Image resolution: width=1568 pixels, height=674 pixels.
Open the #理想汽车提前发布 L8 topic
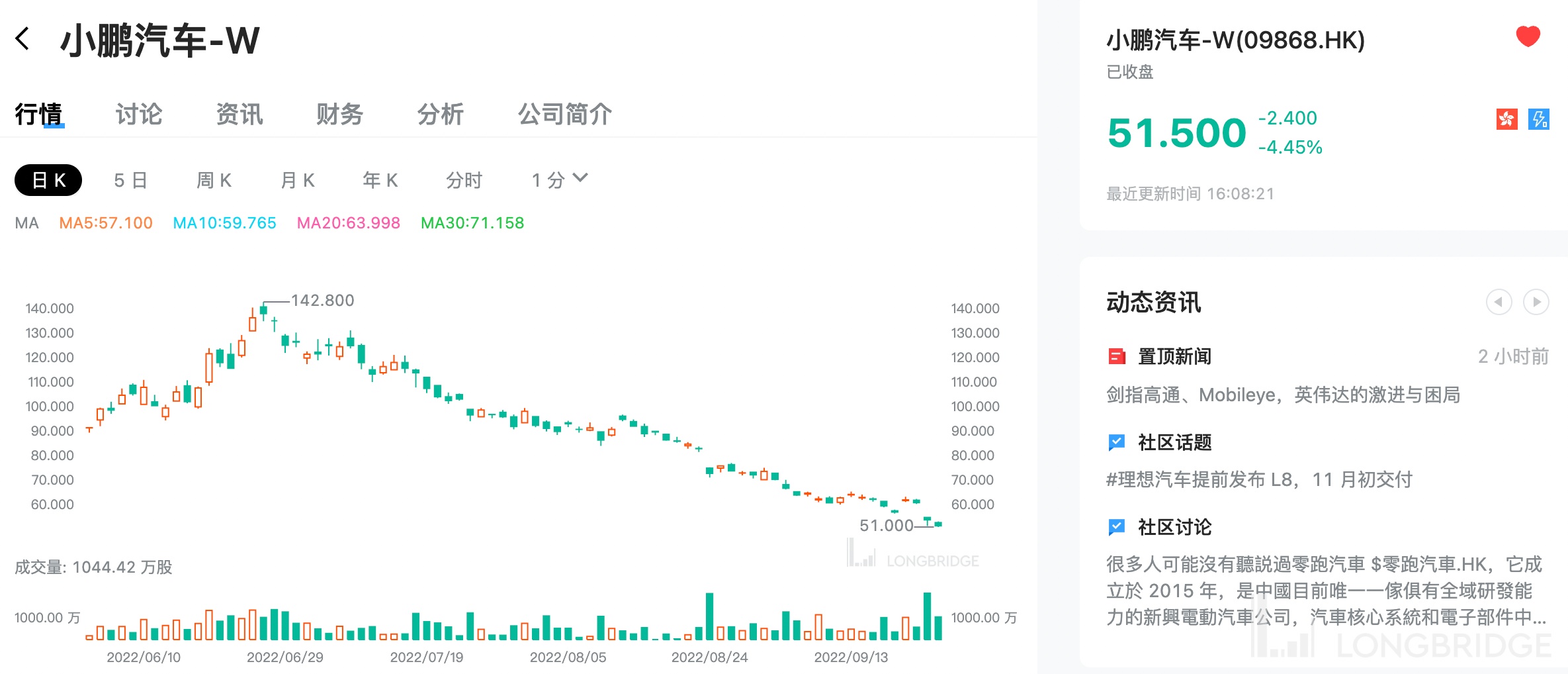[x=1260, y=479]
